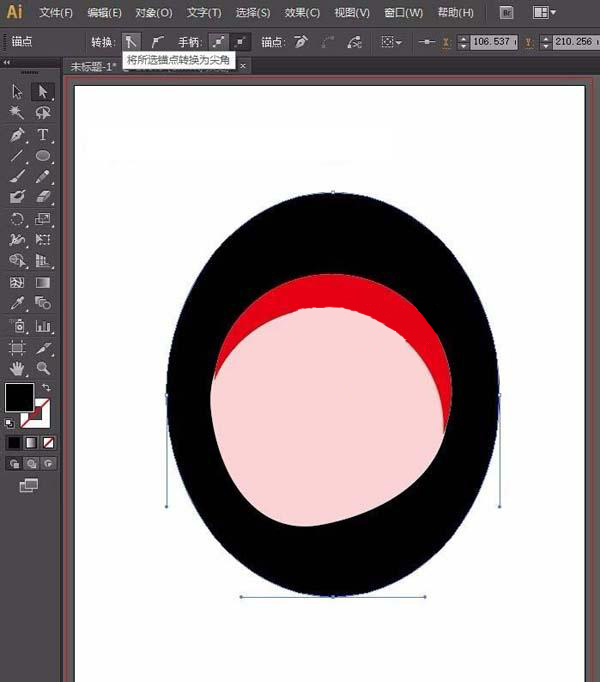
Task: Select the Direct Selection tool
Action: pos(43,92)
